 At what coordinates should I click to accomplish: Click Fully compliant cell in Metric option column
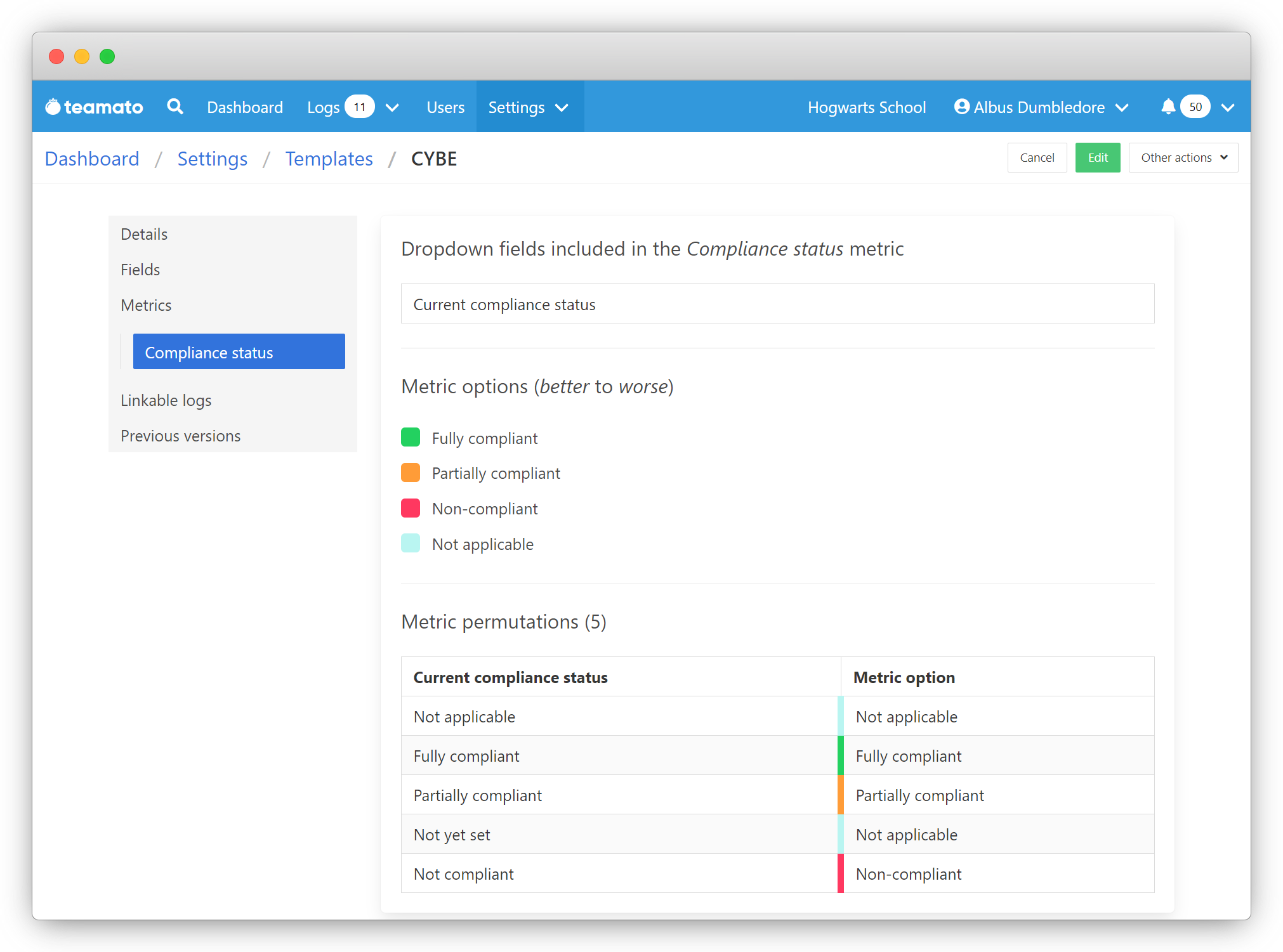pos(997,755)
